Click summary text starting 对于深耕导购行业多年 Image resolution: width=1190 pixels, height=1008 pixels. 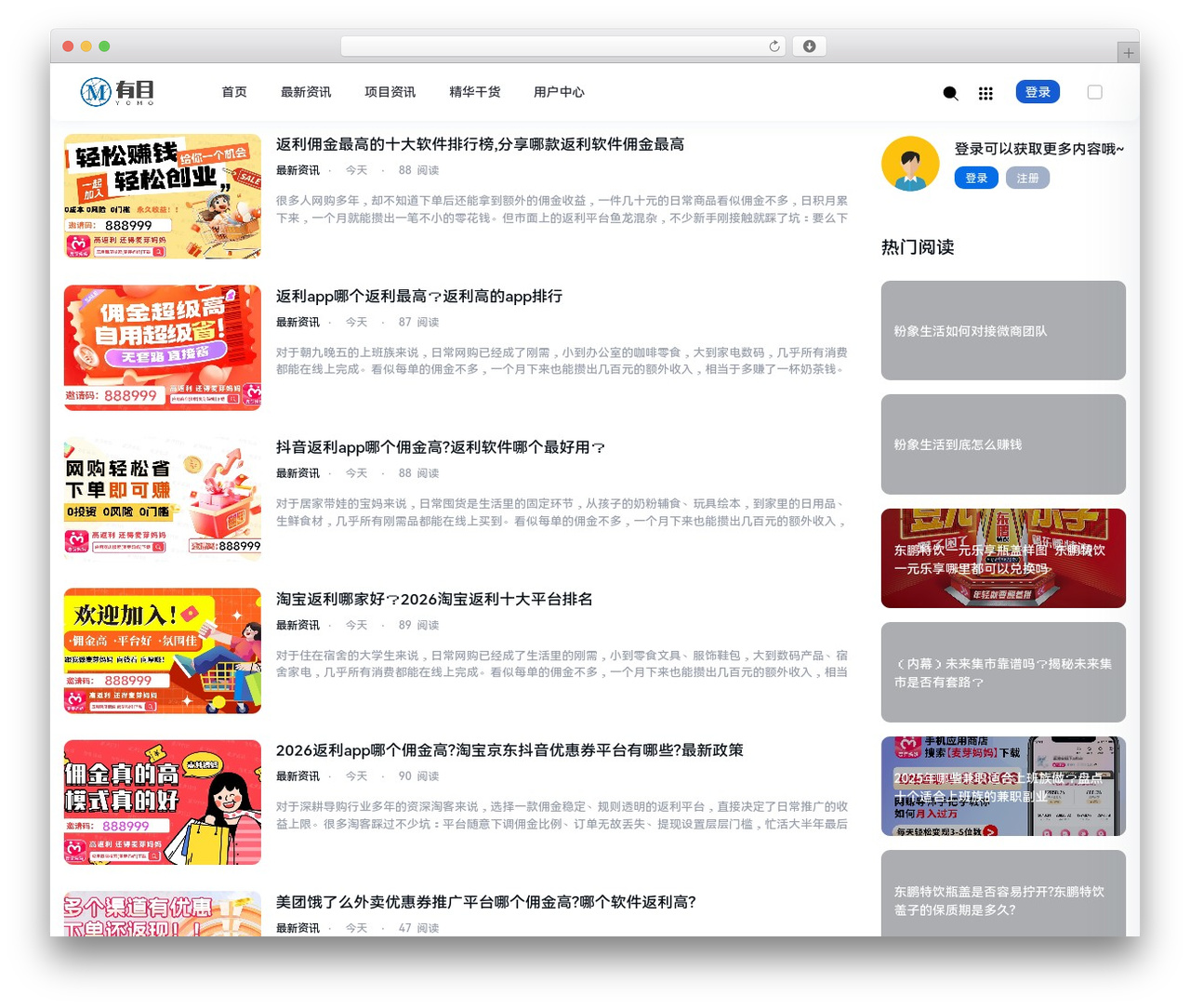click(562, 816)
